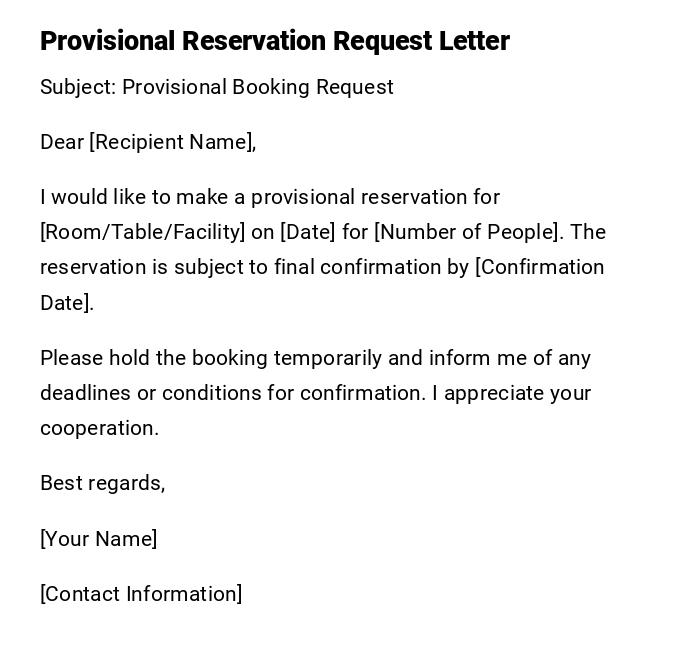Click the word 'cooperation.'

(99, 428)
